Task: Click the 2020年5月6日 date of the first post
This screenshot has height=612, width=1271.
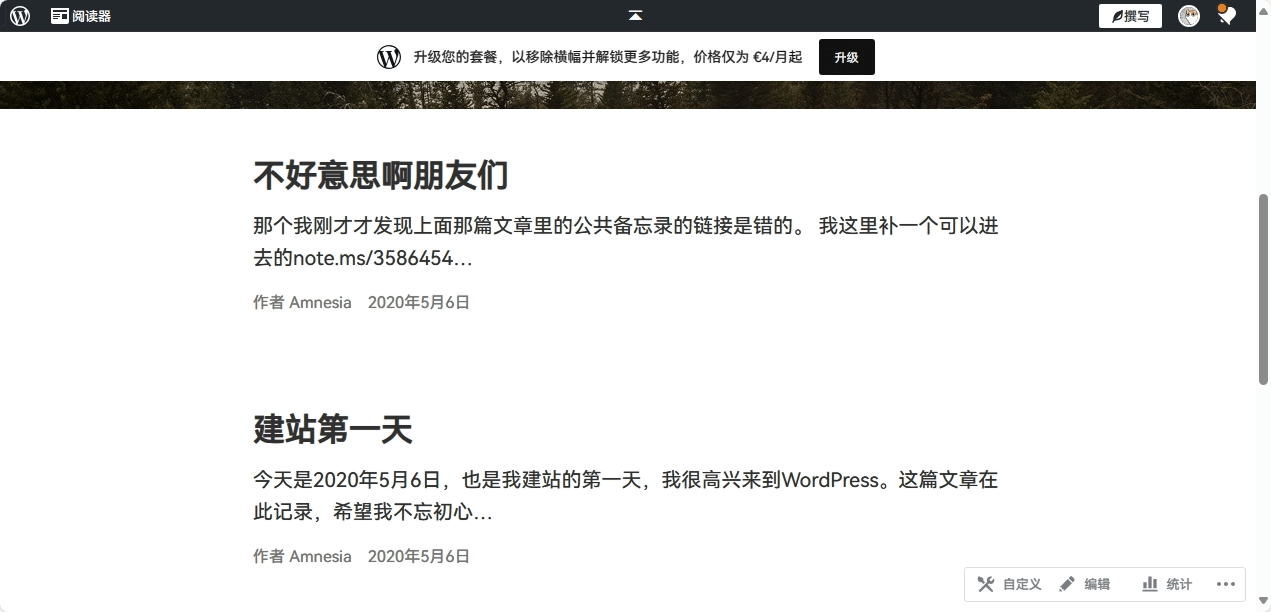Action: [x=418, y=302]
